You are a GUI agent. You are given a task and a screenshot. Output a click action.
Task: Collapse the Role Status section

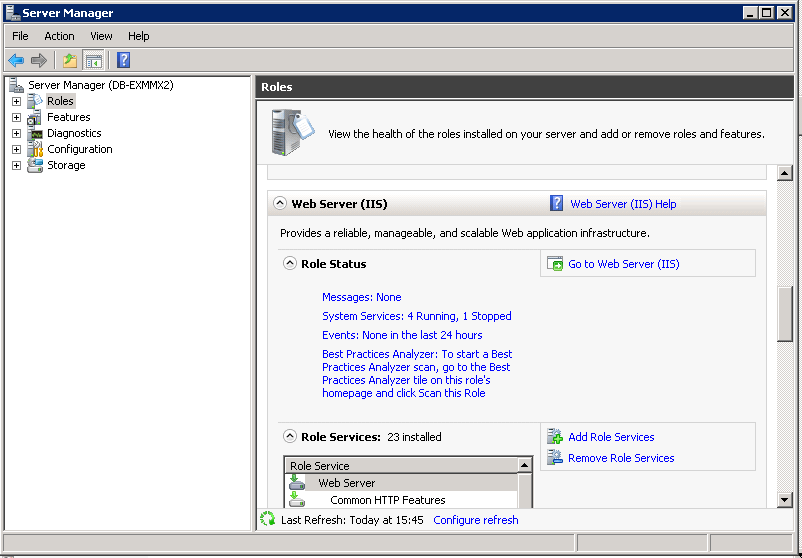tap(289, 264)
